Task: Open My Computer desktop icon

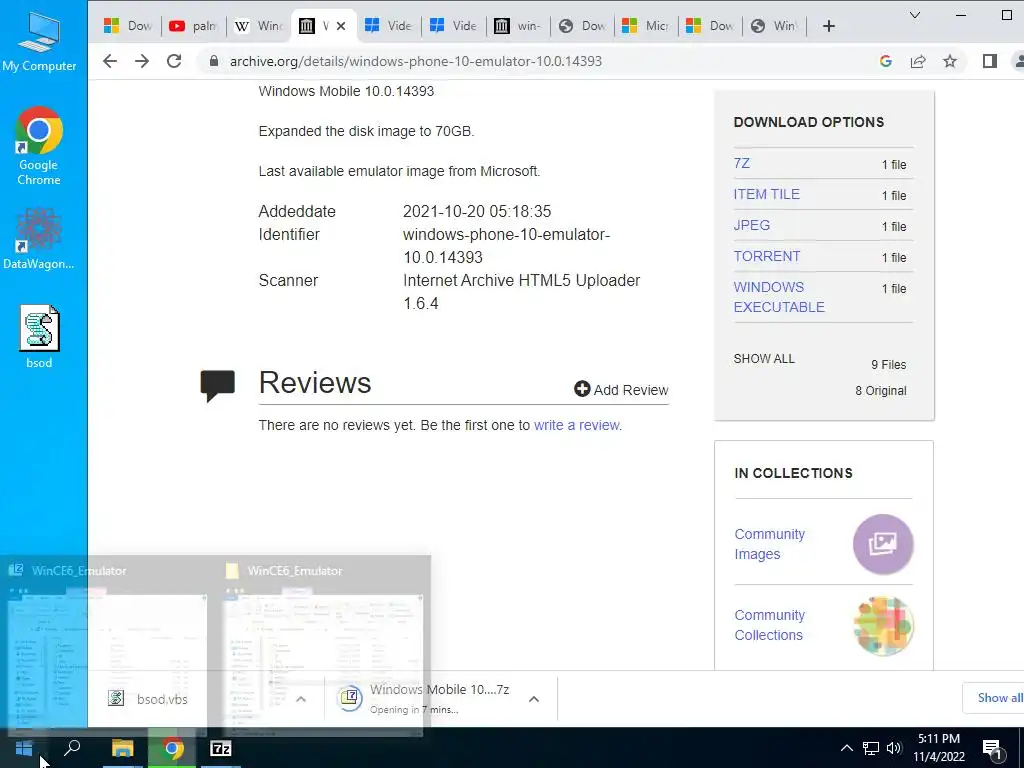Action: (39, 42)
